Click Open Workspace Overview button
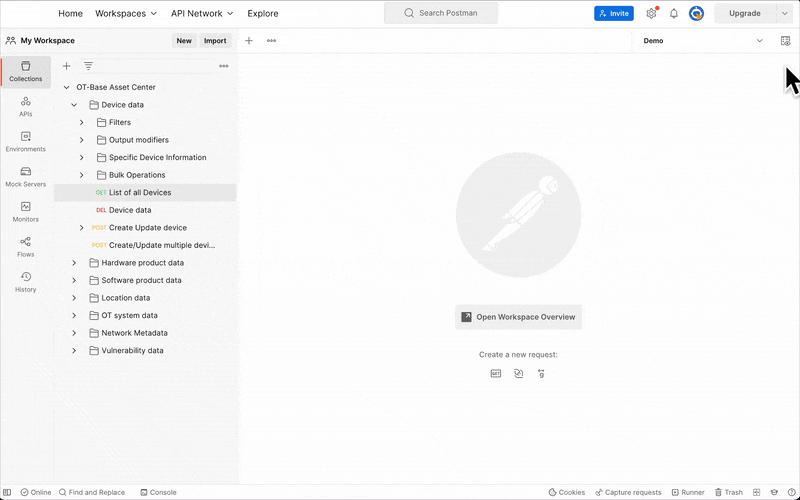Image resolution: width=800 pixels, height=500 pixels. tap(518, 317)
